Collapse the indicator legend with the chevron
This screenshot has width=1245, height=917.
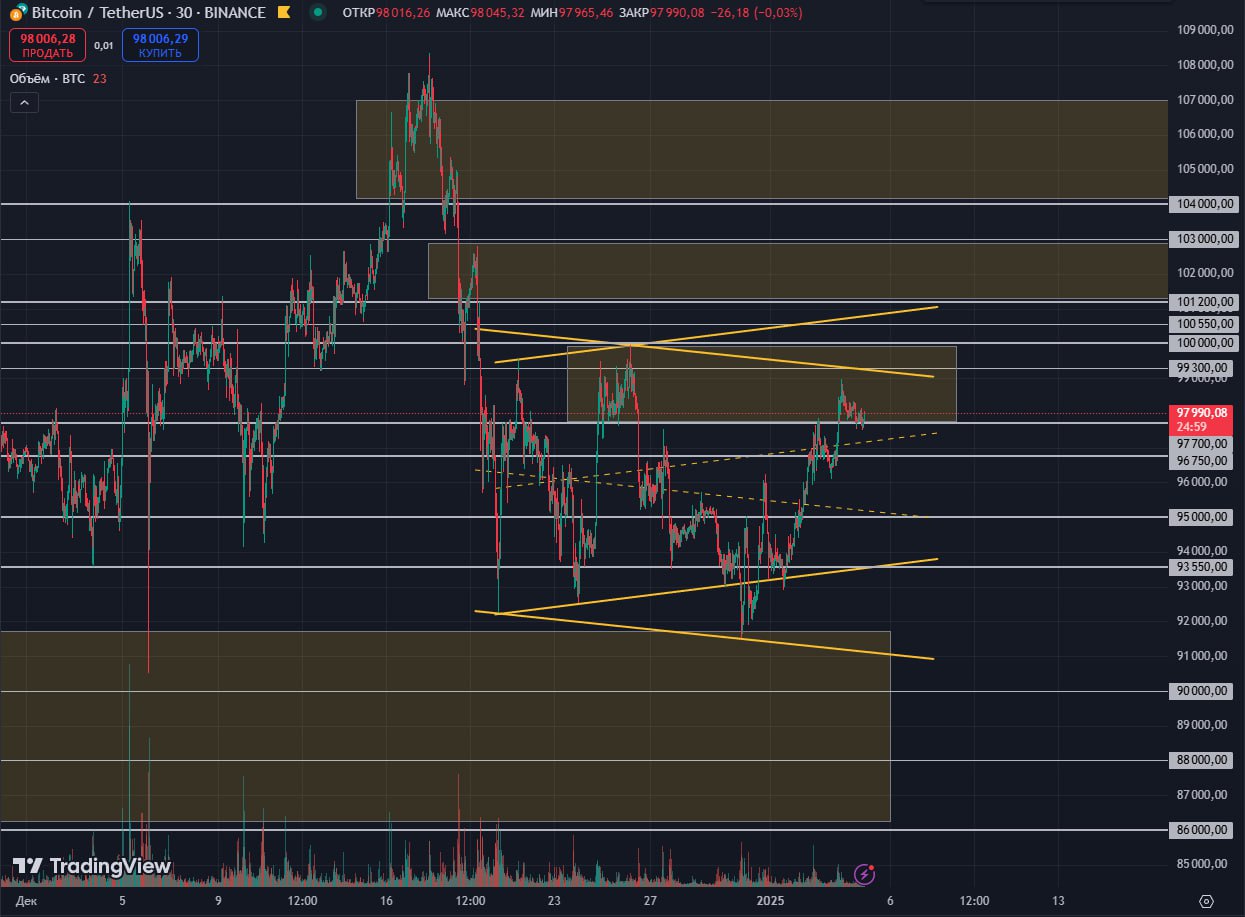tap(24, 102)
